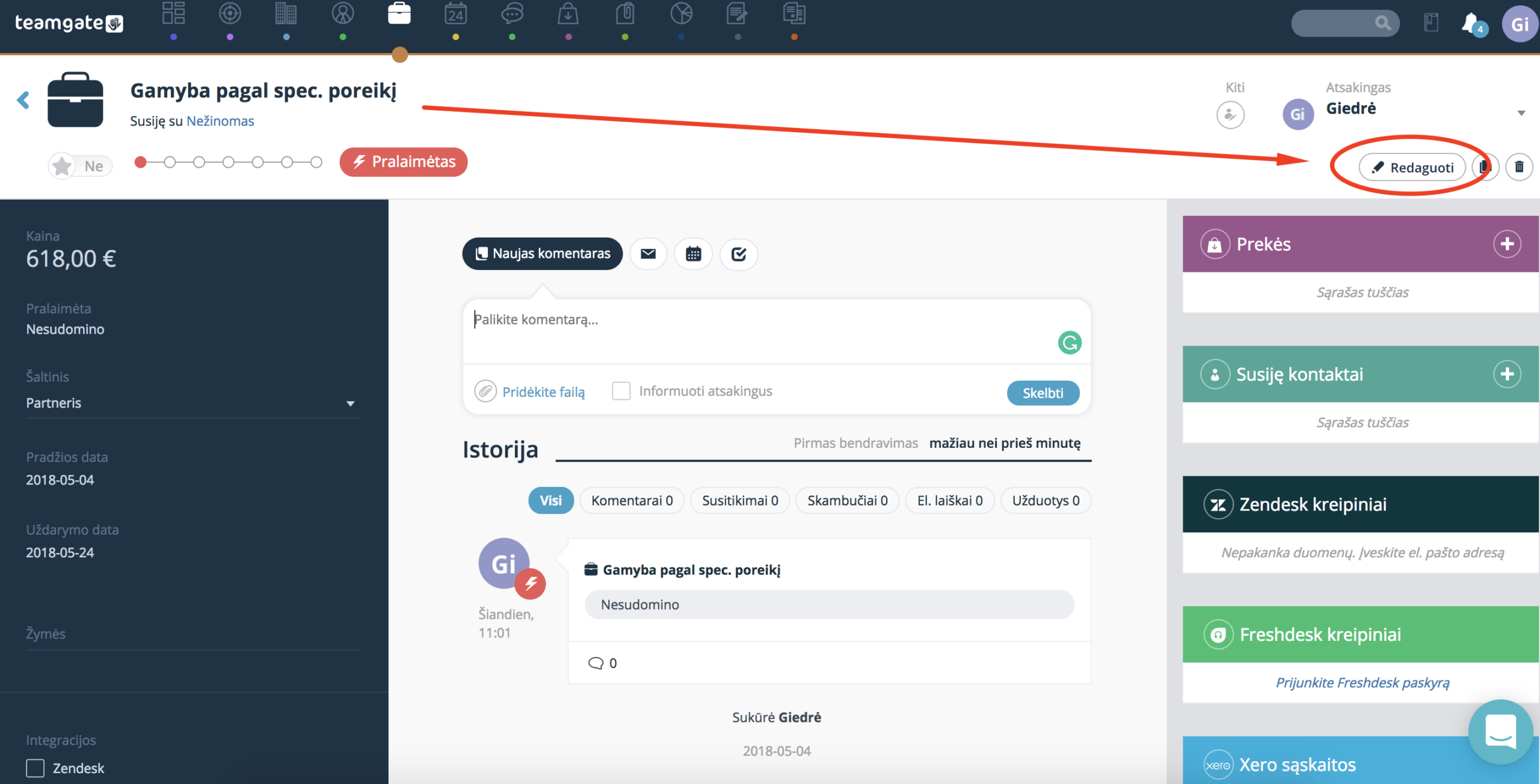Open the calendar 24 icon in navigation
Image resolution: width=1540 pixels, height=784 pixels.
[455, 13]
